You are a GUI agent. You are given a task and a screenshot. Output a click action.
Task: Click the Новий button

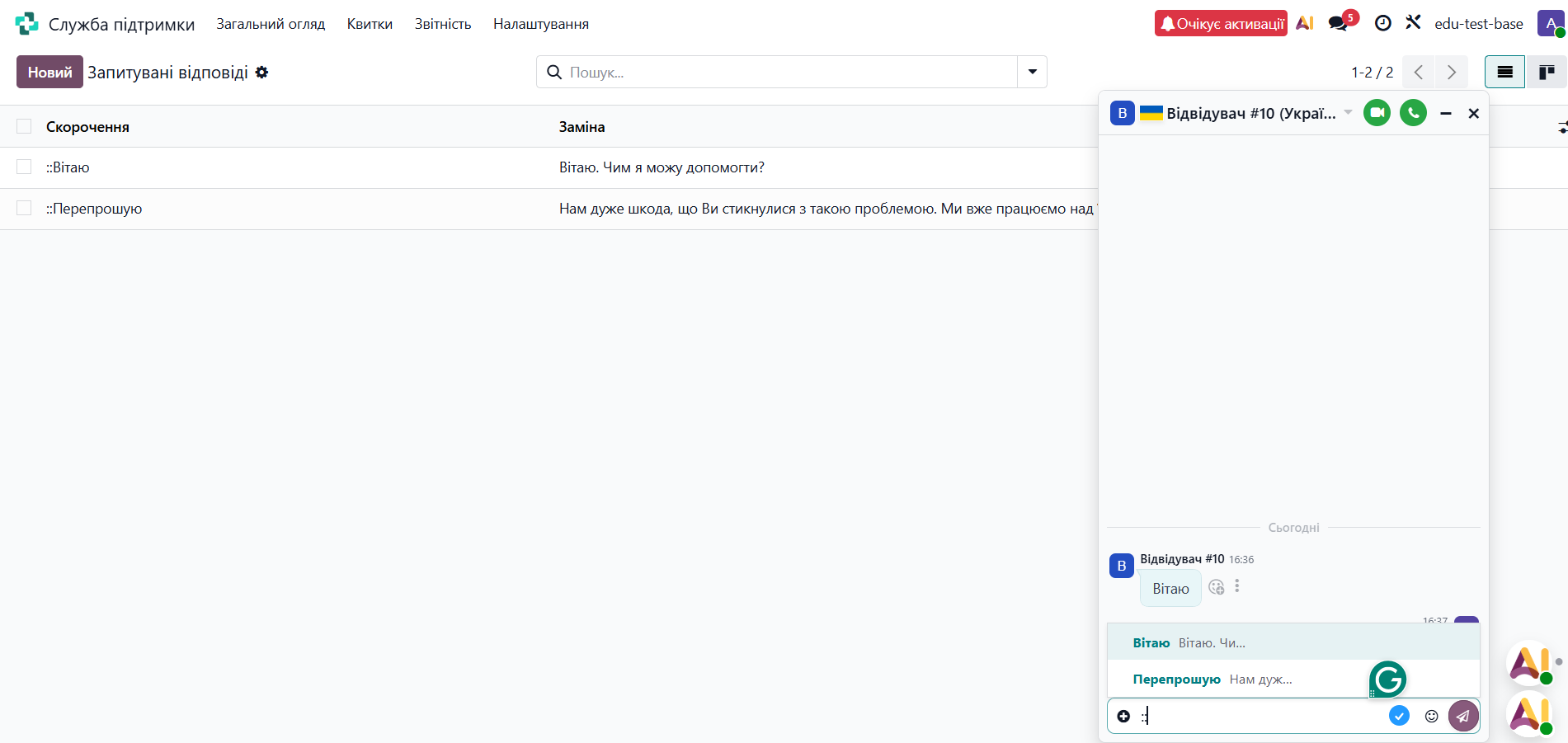pos(49,72)
